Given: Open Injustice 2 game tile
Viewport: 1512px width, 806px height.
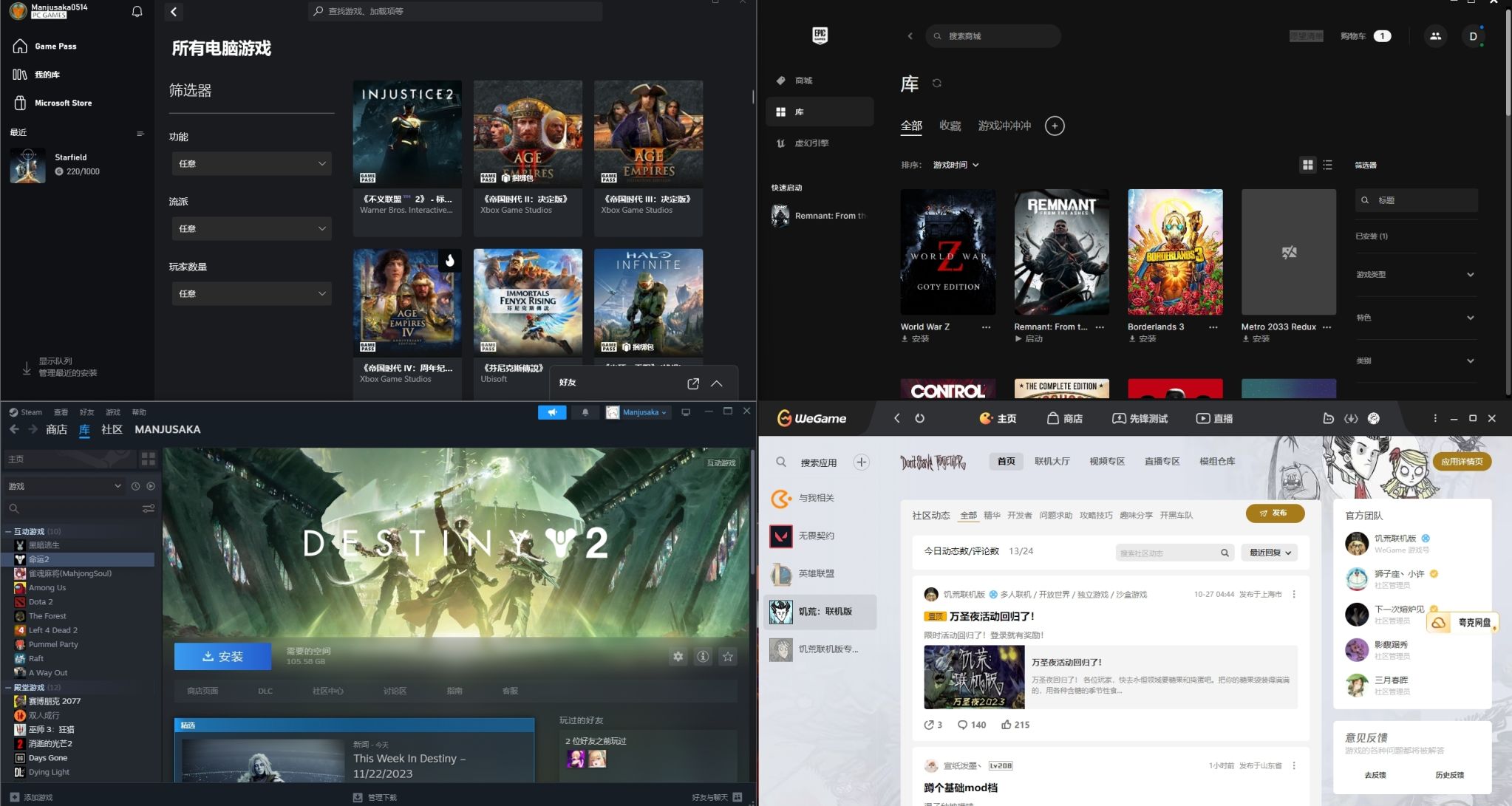Looking at the screenshot, I should point(407,157).
